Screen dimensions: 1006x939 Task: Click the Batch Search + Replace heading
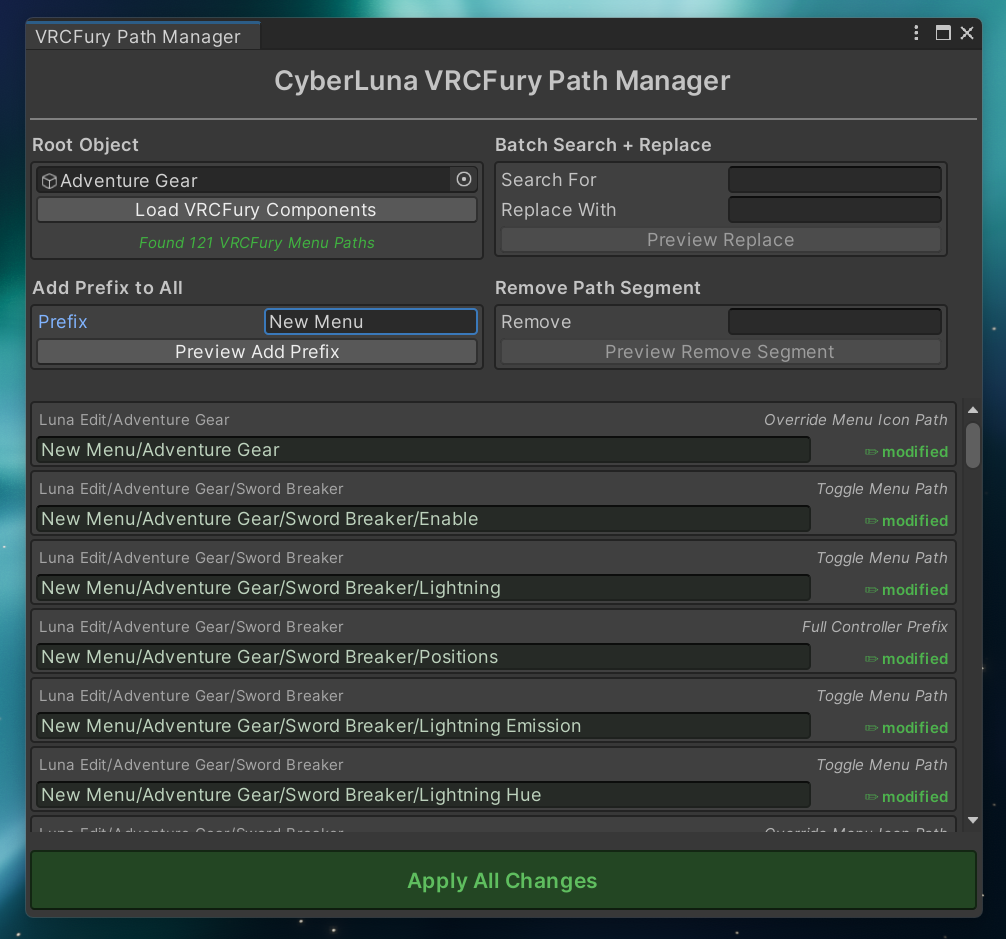click(x=603, y=144)
